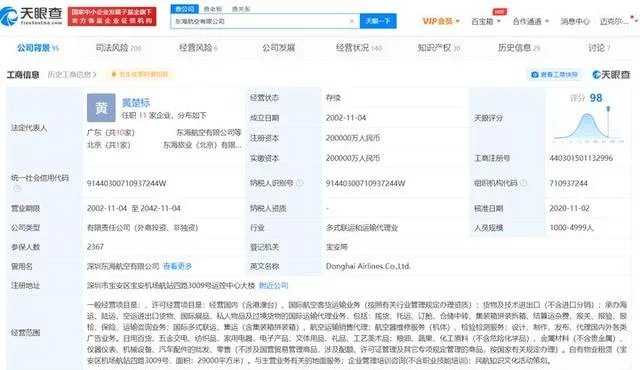Switch to the 司法风险 tab

[x=118, y=48]
